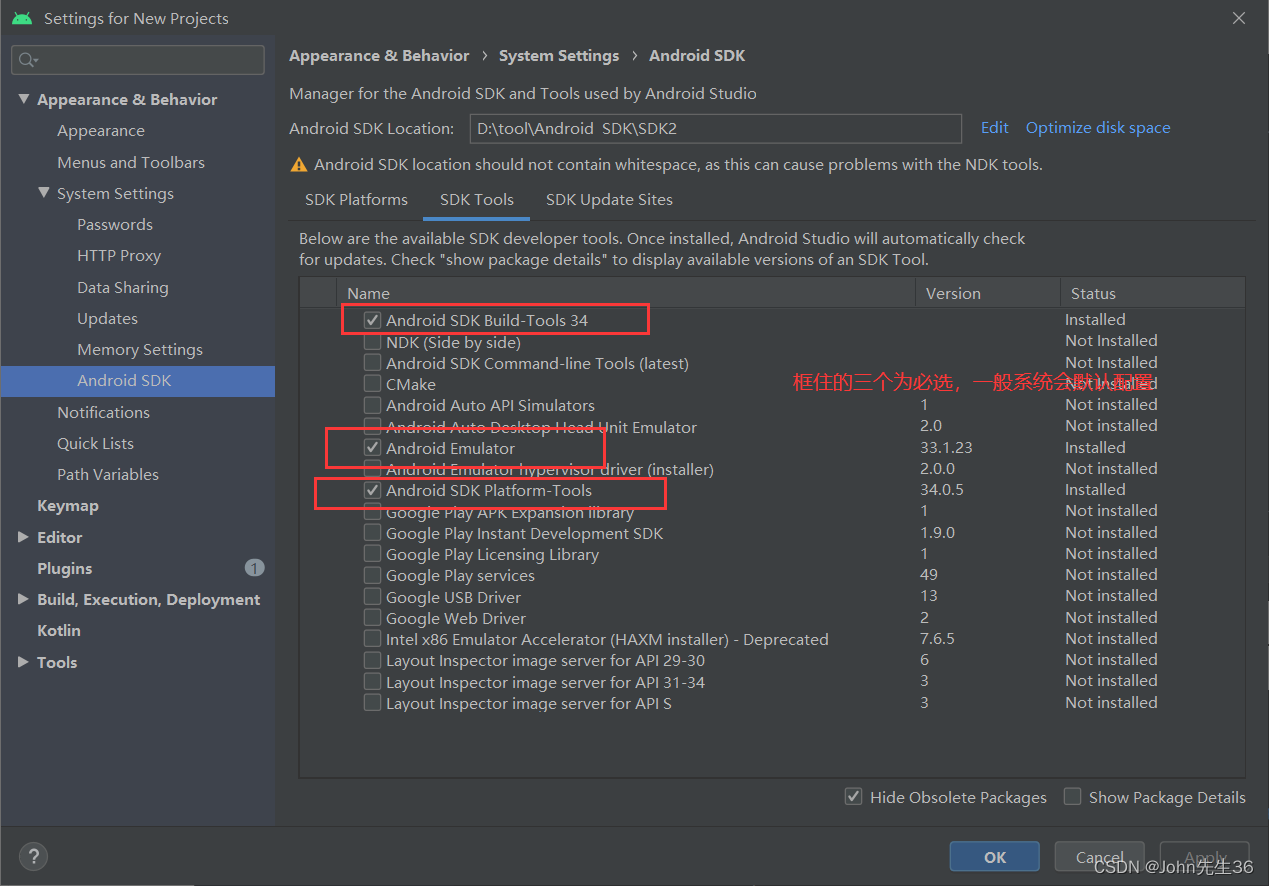
Task: Close the Settings for New Projects window
Action: point(1239,18)
